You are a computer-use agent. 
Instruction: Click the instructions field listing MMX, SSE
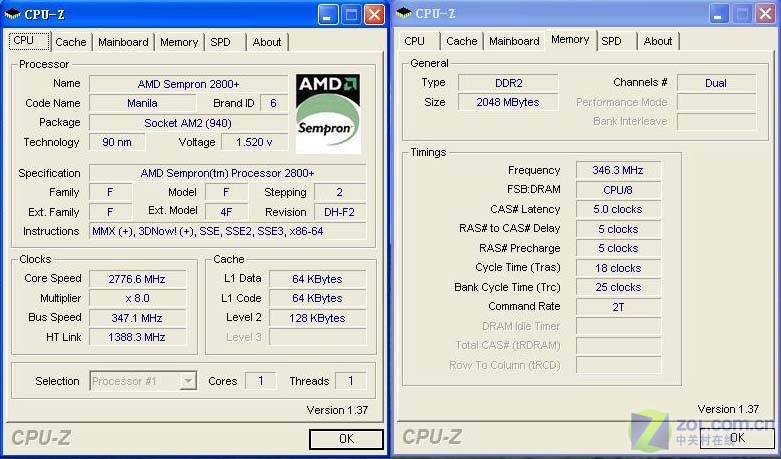point(228,231)
